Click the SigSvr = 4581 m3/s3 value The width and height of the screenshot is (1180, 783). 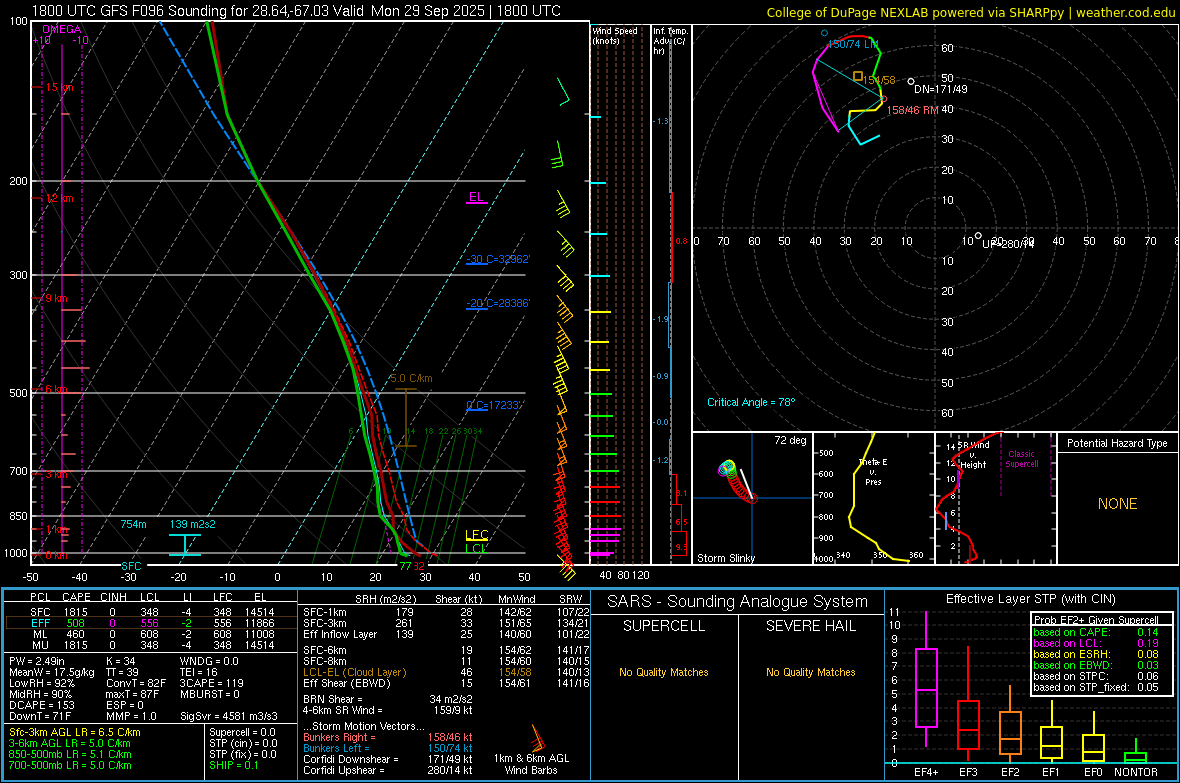[228, 716]
